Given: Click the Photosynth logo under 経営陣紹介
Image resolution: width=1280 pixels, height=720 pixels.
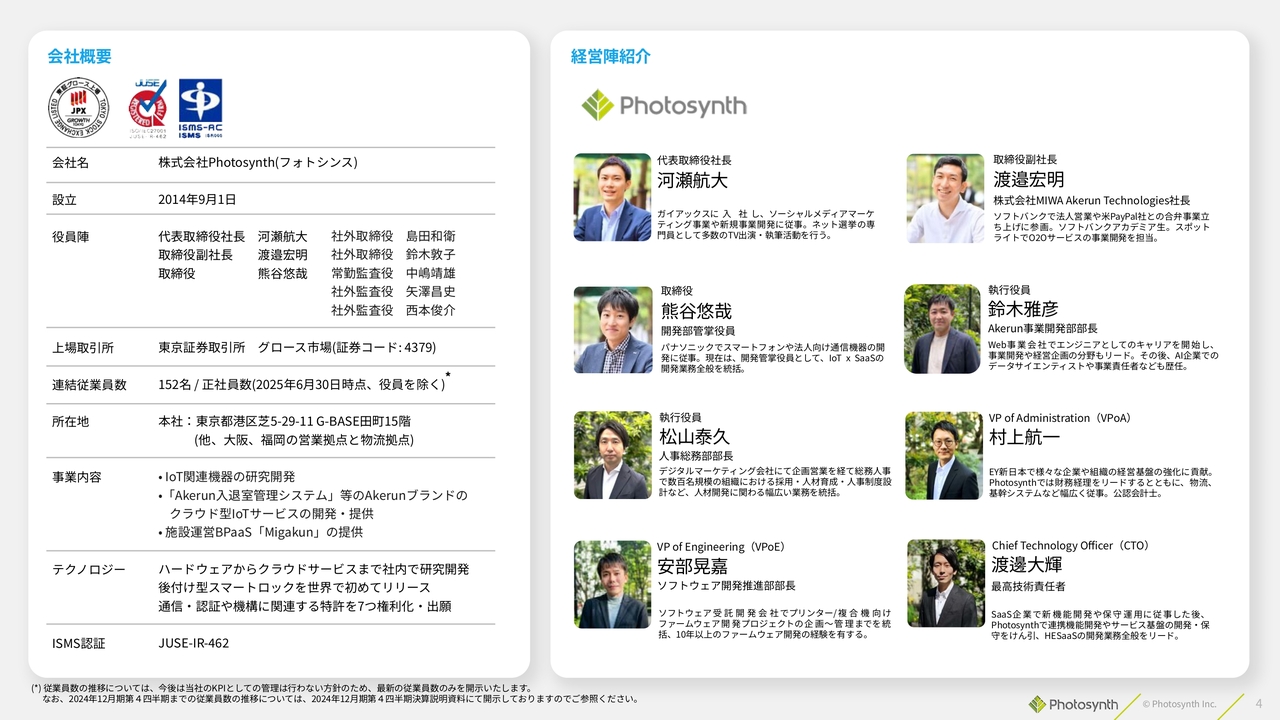Looking at the screenshot, I should click(664, 105).
